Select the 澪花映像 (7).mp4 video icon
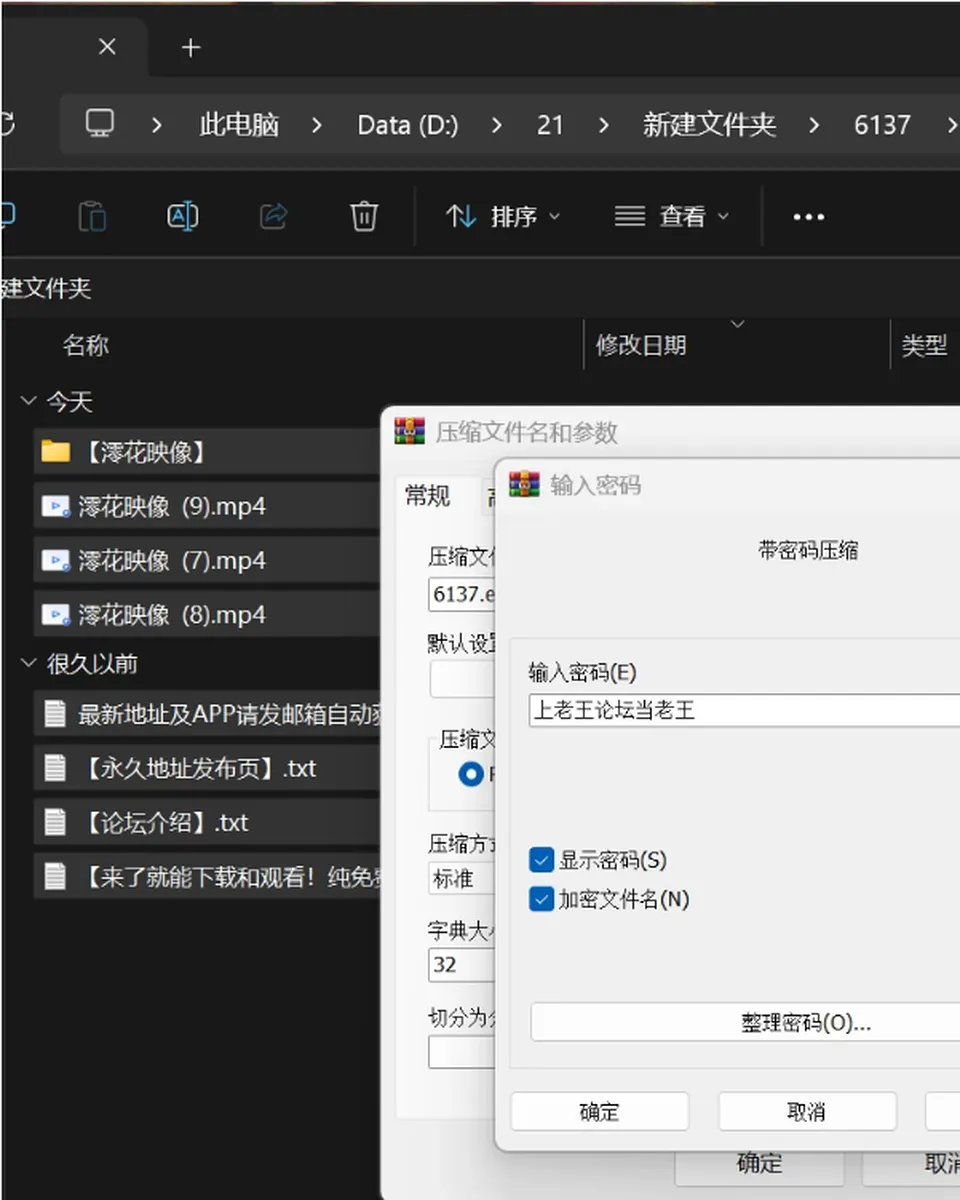Viewport: 960px width, 1200px height. pyautogui.click(x=55, y=560)
